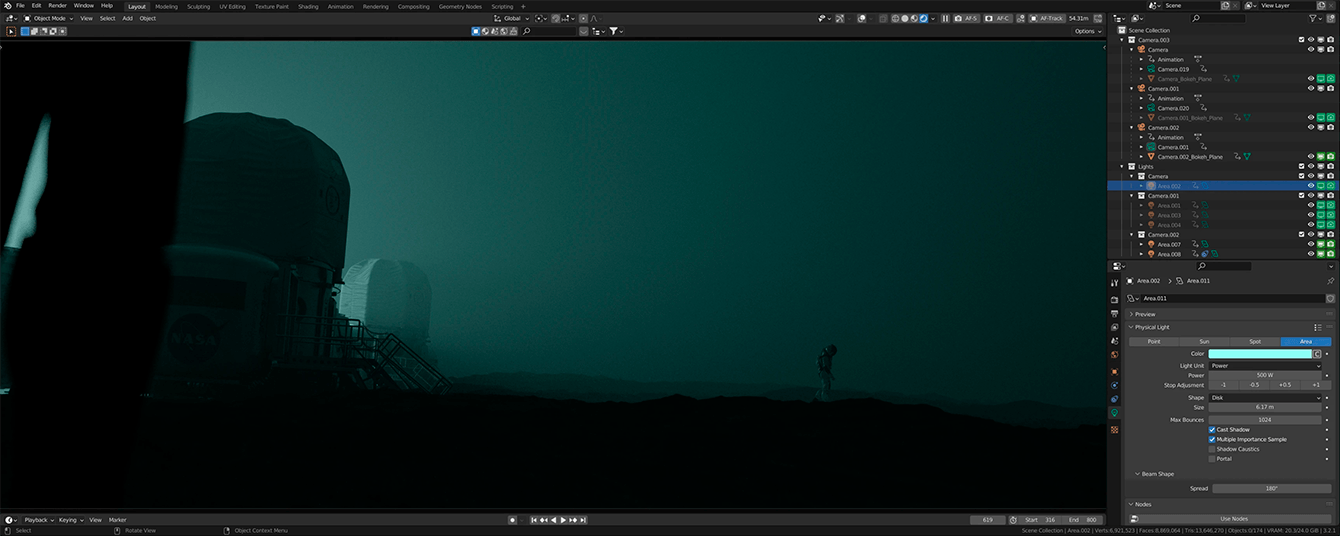Screen dimensions: 1340x536
Task: Select the Spot light type
Action: (x=1255, y=342)
